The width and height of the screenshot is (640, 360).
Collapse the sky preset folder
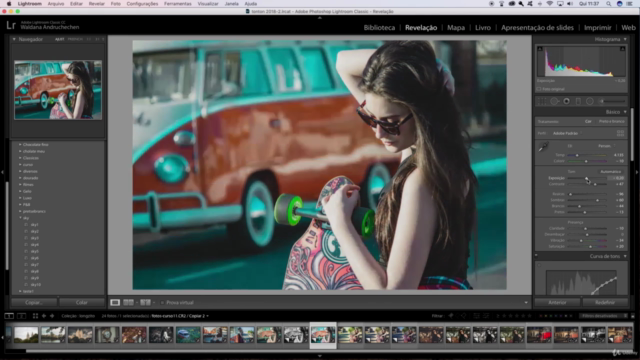20,218
